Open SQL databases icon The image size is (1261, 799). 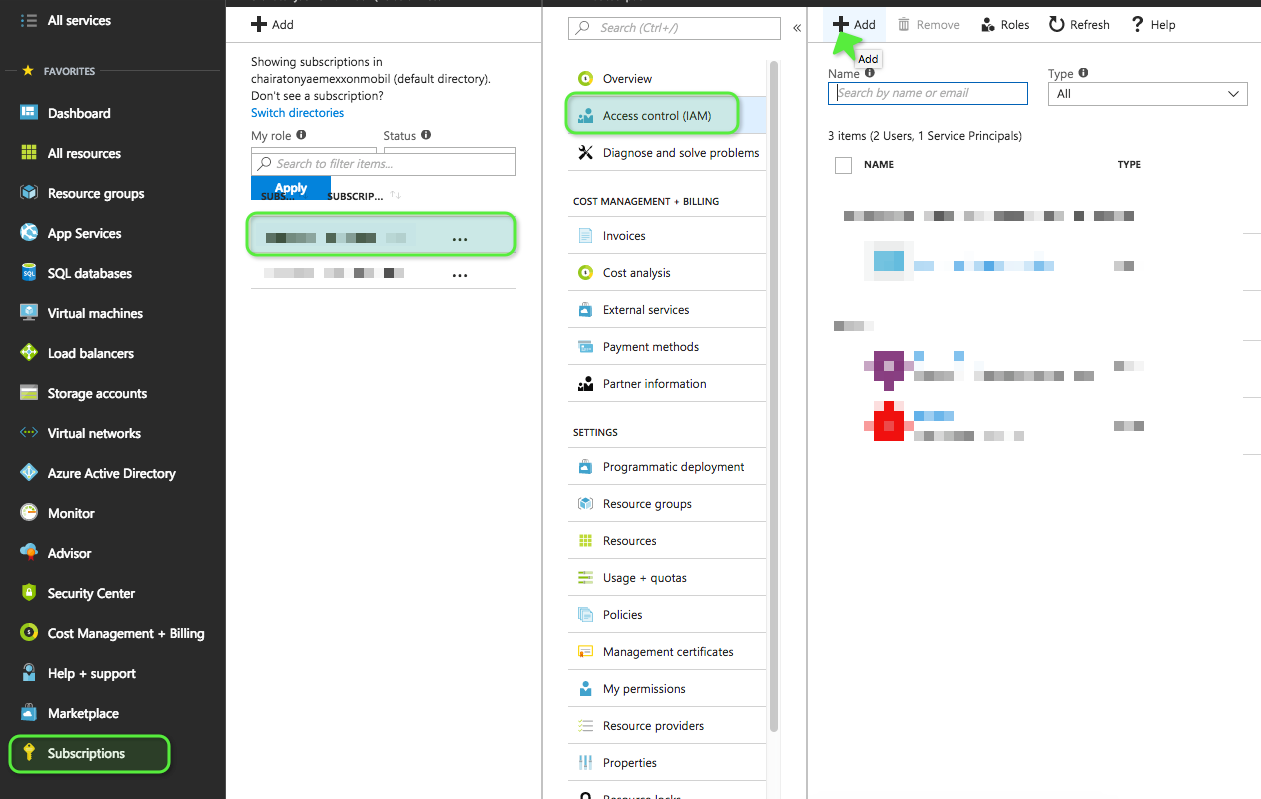click(29, 273)
